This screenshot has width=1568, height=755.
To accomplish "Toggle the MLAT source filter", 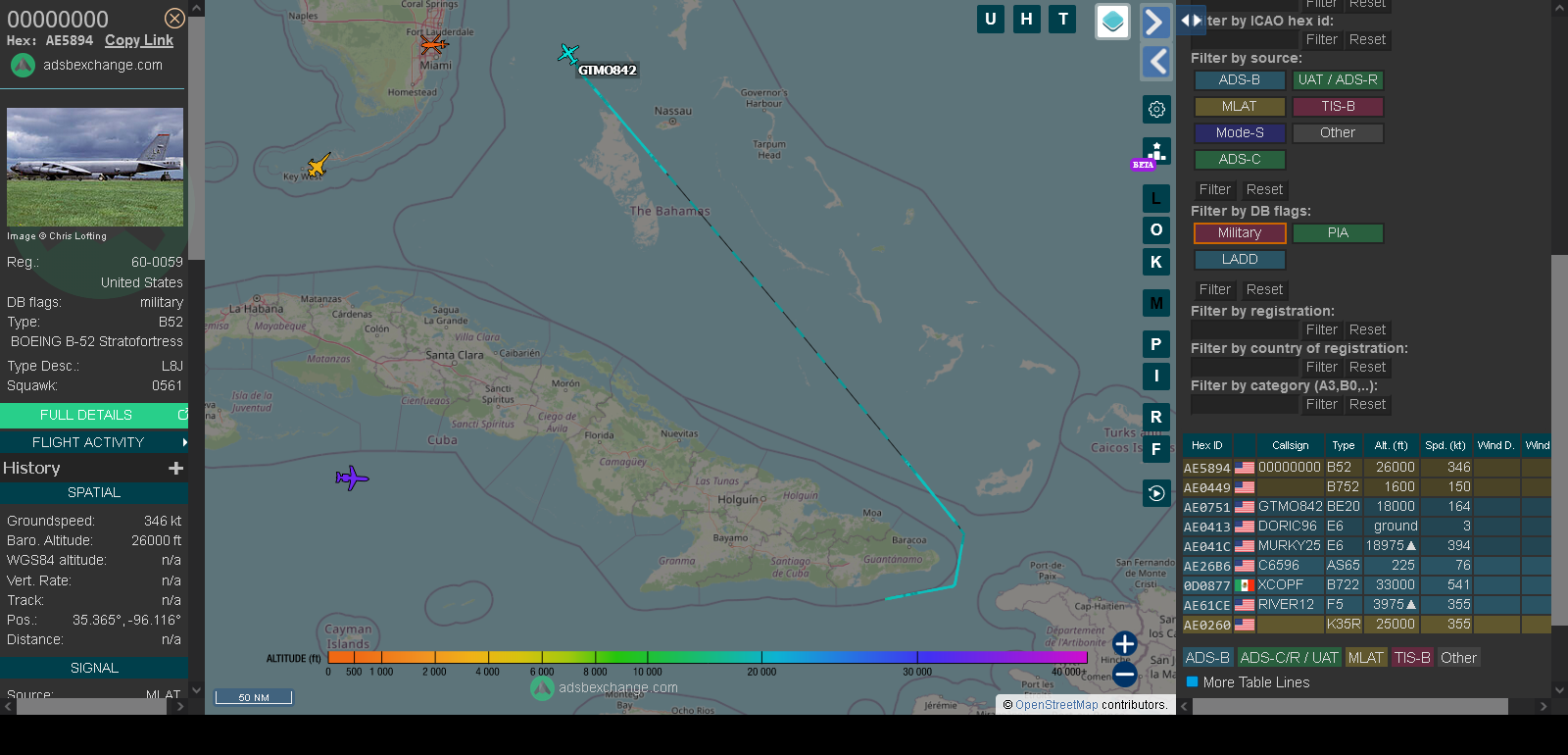I will [x=1240, y=107].
